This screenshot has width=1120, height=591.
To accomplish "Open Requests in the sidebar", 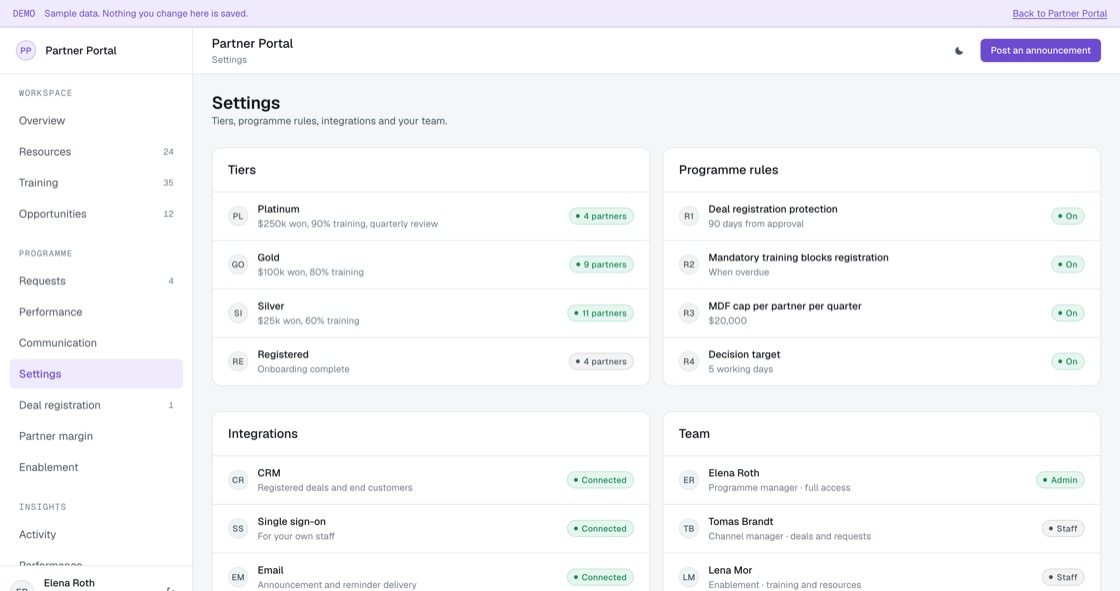I will click(96, 281).
